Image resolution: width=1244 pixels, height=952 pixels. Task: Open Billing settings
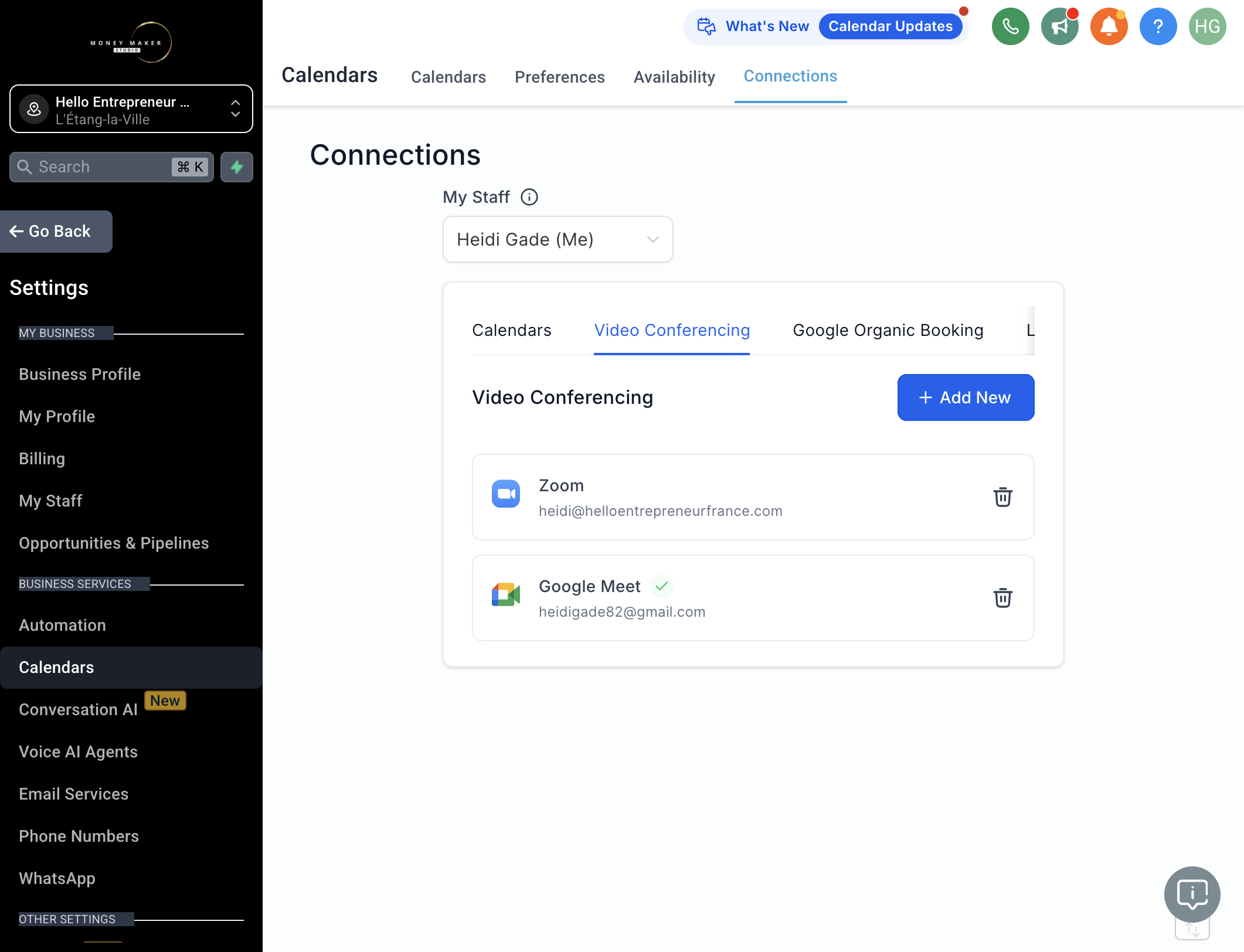point(42,459)
